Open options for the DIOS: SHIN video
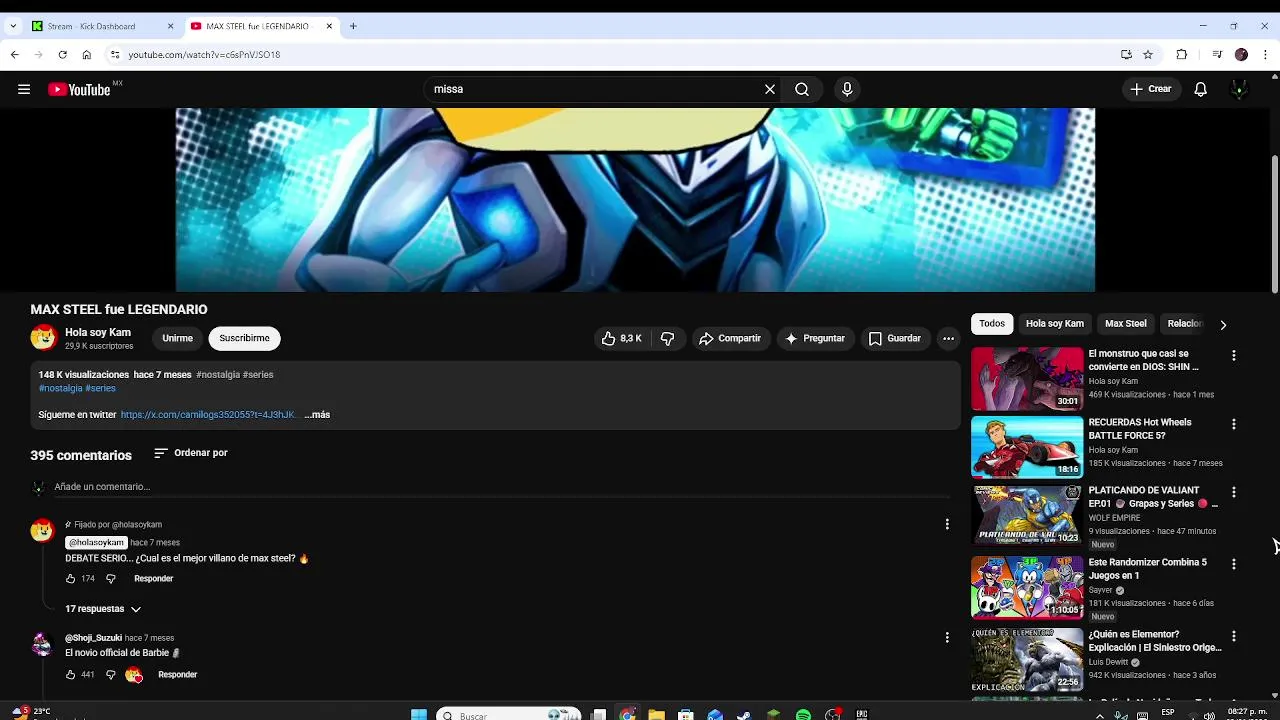1280x720 pixels. point(1233,356)
